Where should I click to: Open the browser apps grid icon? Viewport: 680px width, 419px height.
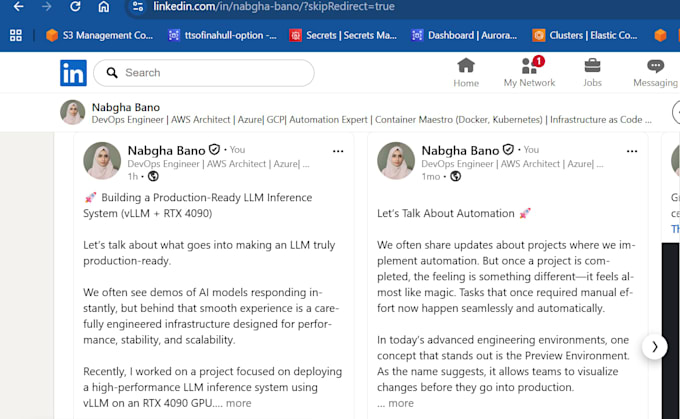16,35
